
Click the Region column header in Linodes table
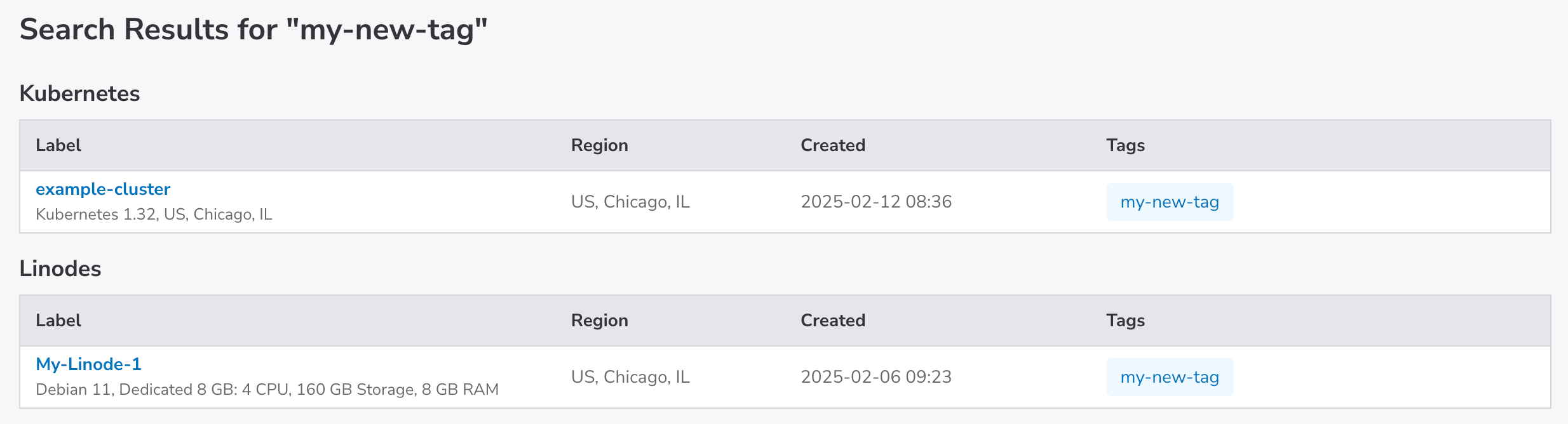click(599, 321)
